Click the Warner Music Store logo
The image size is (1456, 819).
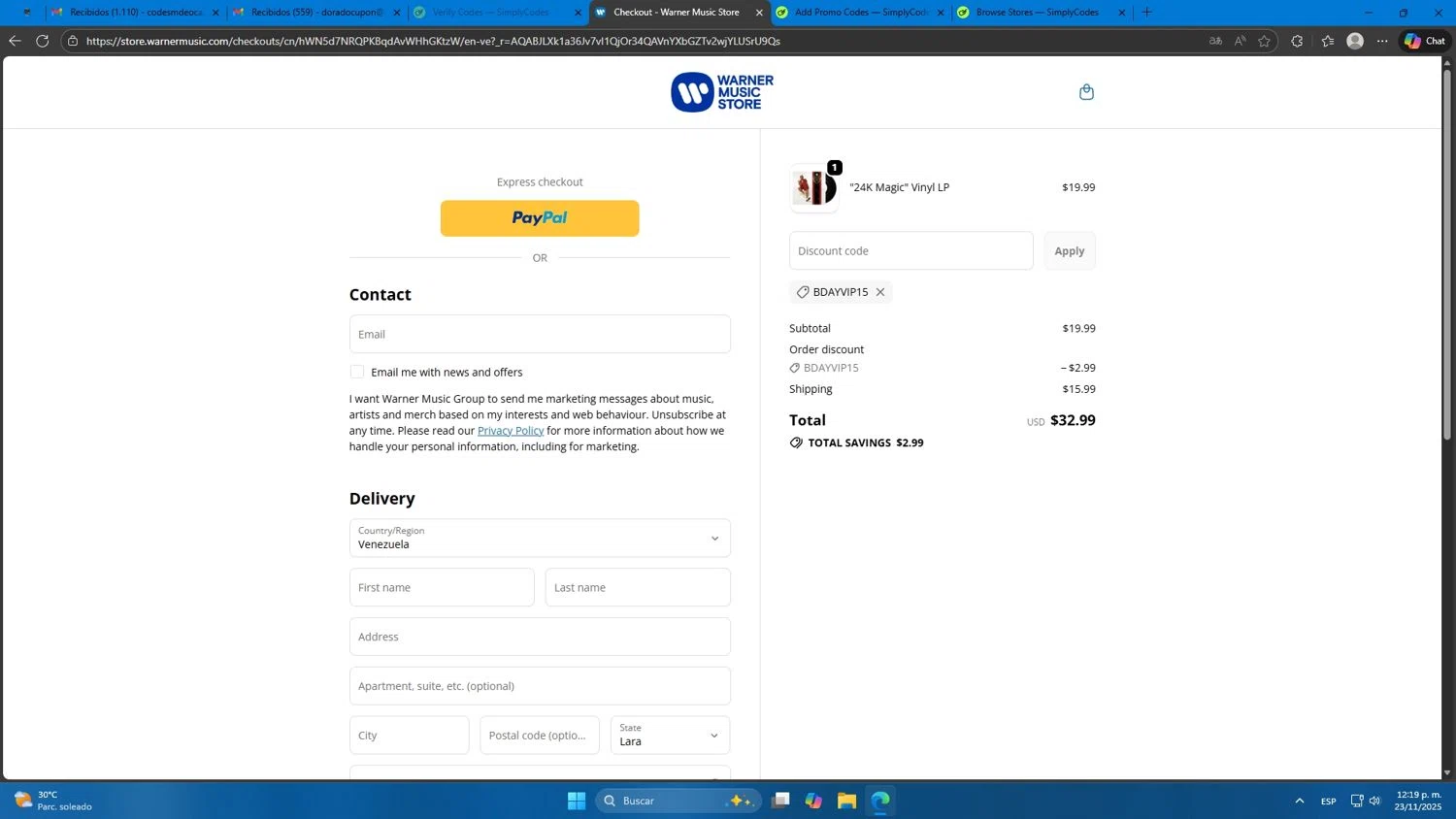(x=722, y=92)
